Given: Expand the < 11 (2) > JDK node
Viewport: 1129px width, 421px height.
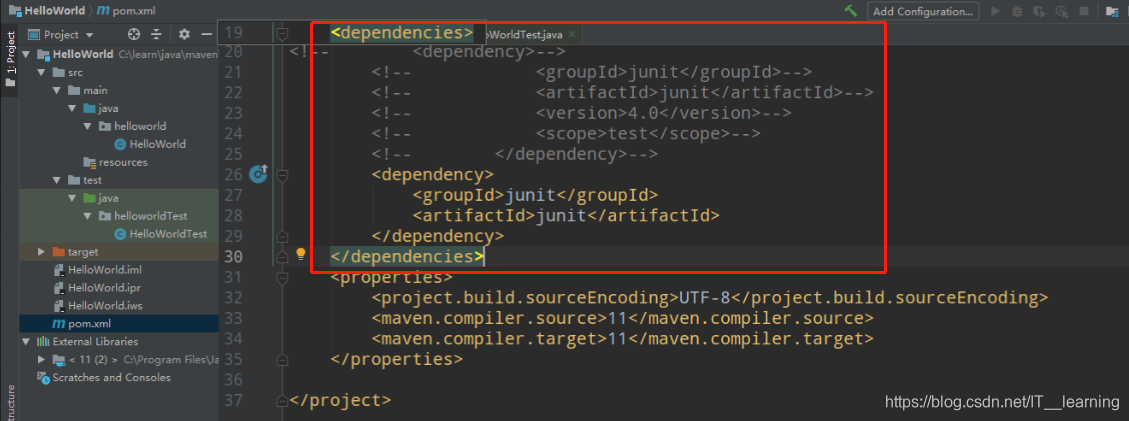Looking at the screenshot, I should (42, 360).
